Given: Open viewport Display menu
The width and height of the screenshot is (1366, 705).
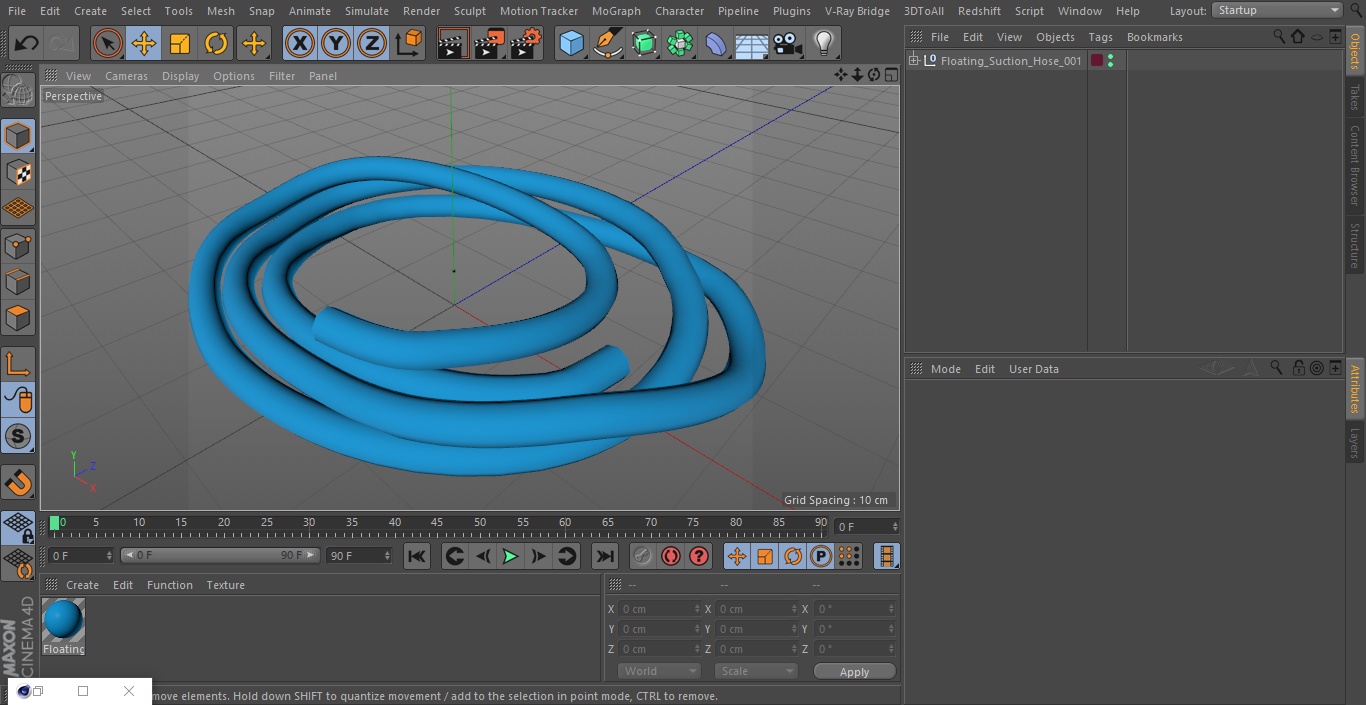Looking at the screenshot, I should pos(180,76).
